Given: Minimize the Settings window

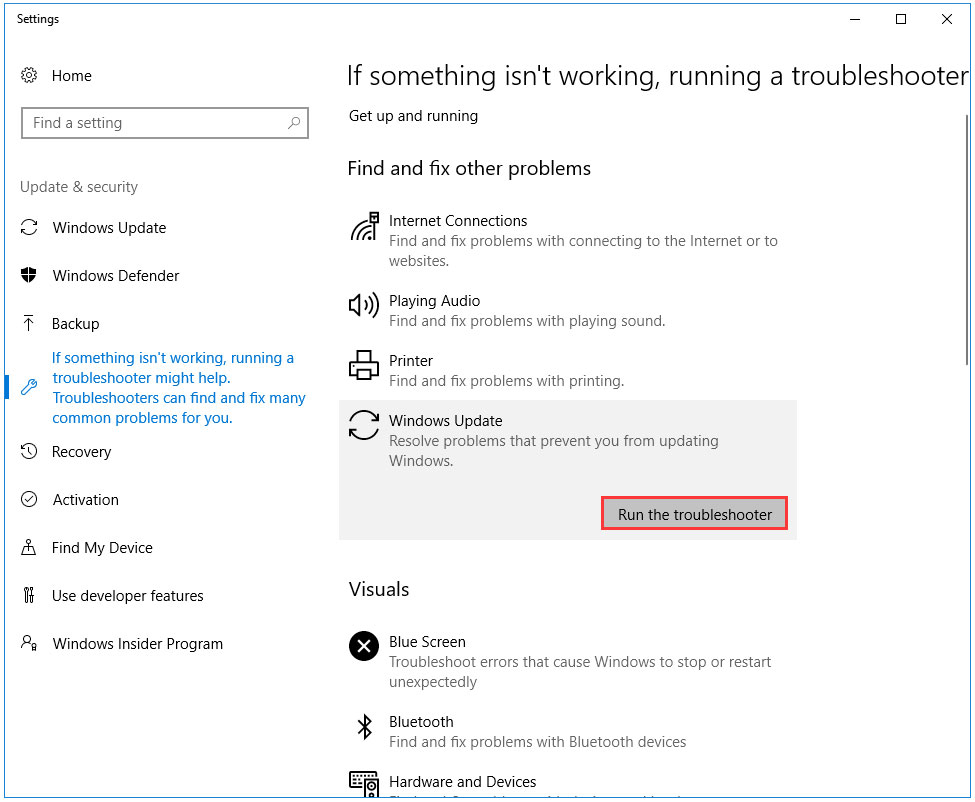Looking at the screenshot, I should coord(855,19).
